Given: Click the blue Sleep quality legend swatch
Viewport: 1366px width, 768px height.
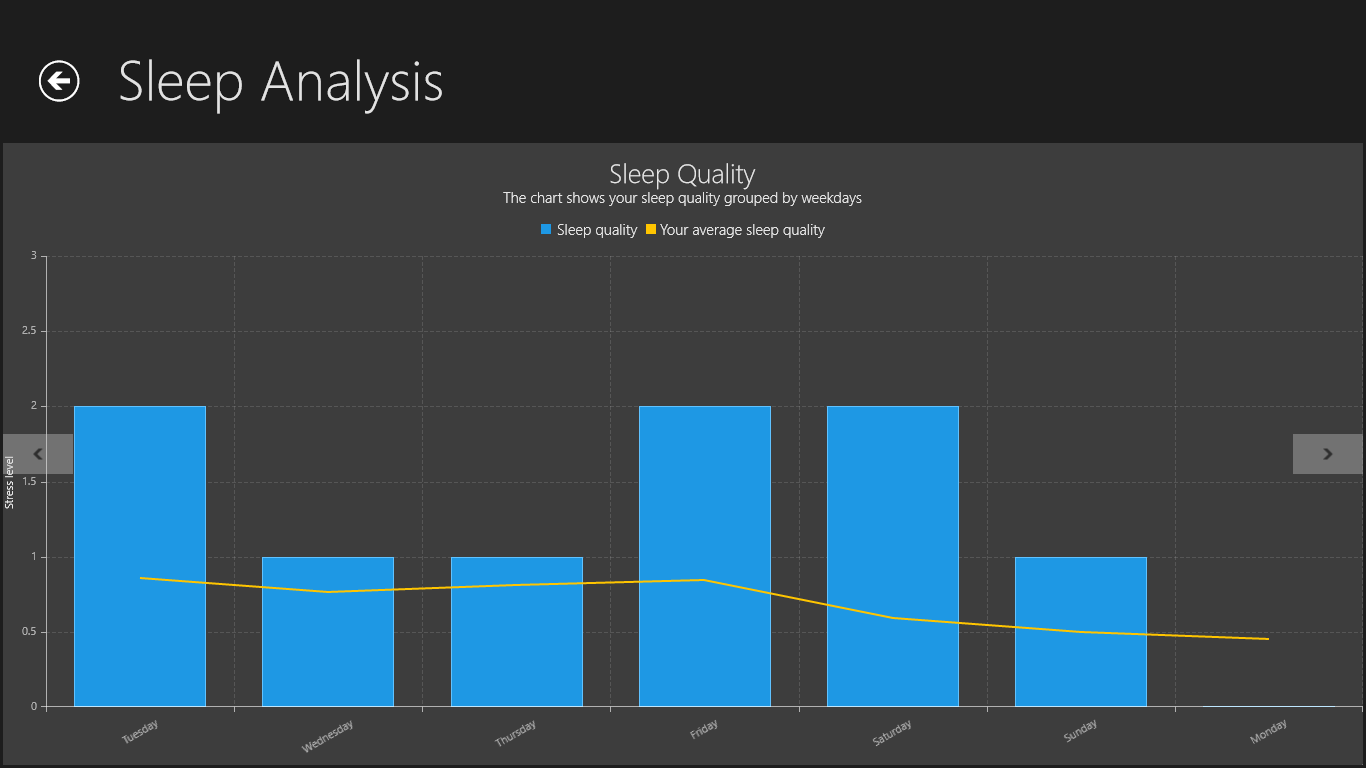Looking at the screenshot, I should pyautogui.click(x=546, y=230).
